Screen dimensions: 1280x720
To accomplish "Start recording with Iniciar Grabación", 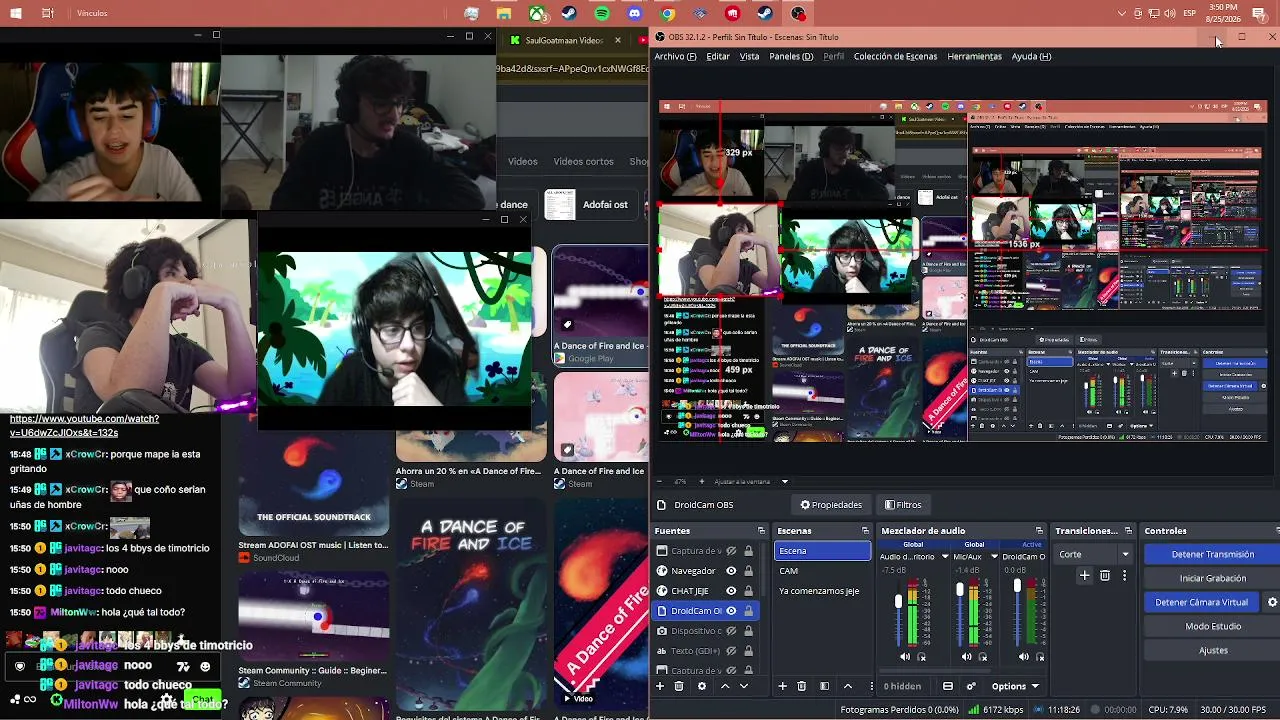I will (1212, 578).
